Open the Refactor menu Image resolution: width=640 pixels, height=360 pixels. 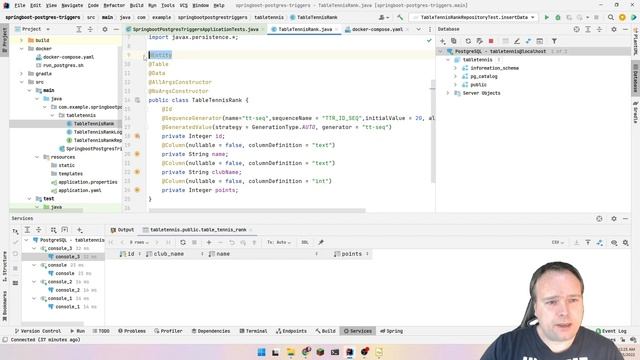pos(114,6)
